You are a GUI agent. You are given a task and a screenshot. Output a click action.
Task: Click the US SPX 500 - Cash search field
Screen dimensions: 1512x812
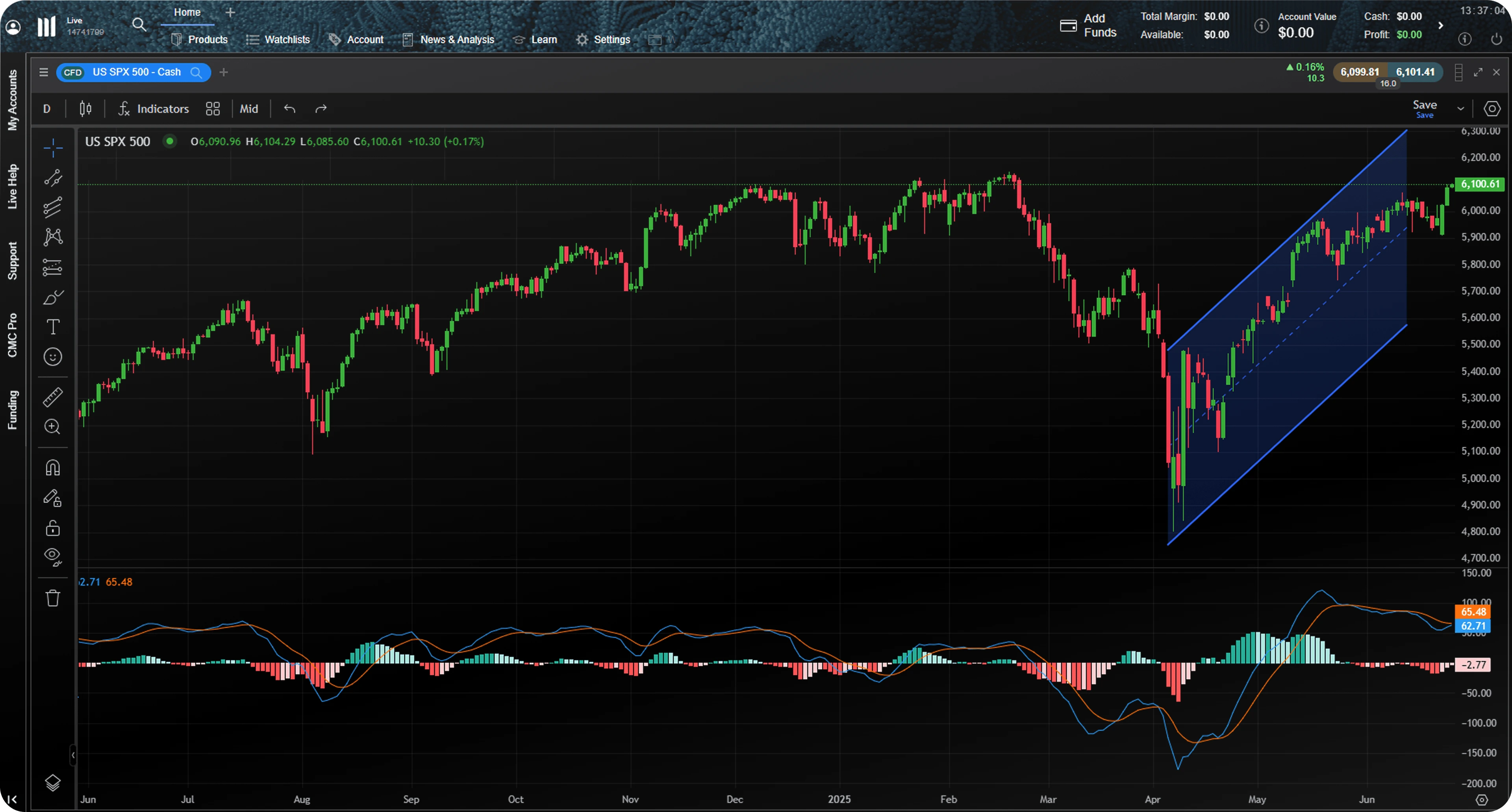point(136,72)
